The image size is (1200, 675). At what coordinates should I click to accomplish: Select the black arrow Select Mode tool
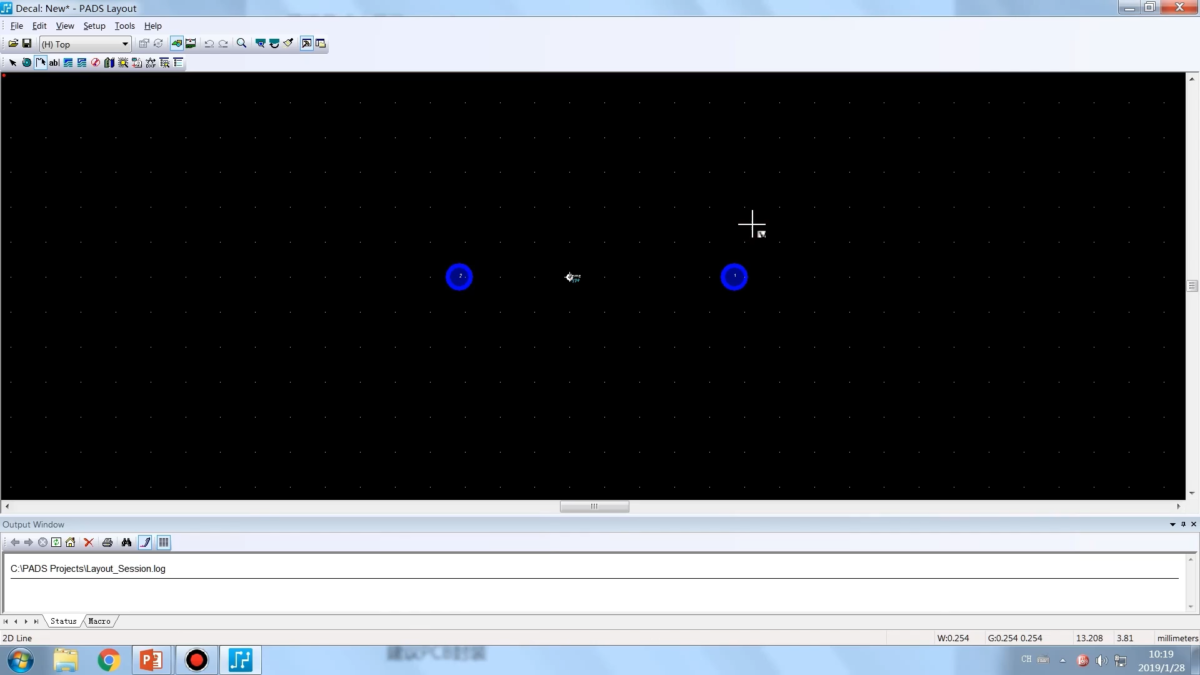point(13,63)
